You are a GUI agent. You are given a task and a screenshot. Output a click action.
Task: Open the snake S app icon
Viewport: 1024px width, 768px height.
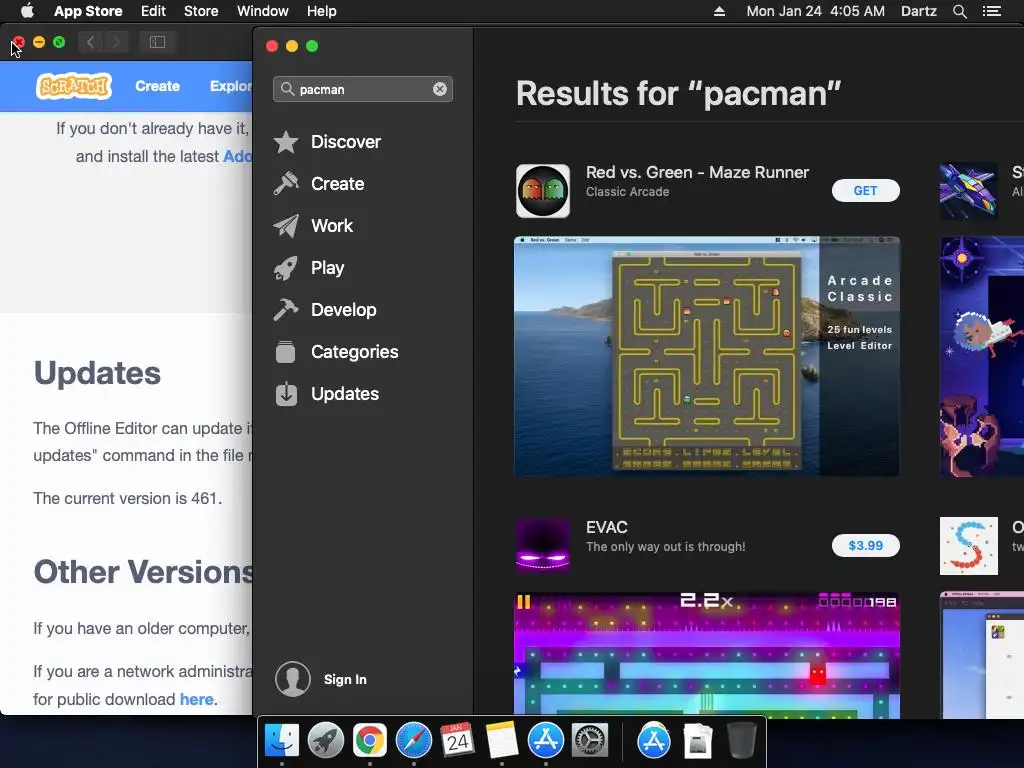(x=968, y=546)
